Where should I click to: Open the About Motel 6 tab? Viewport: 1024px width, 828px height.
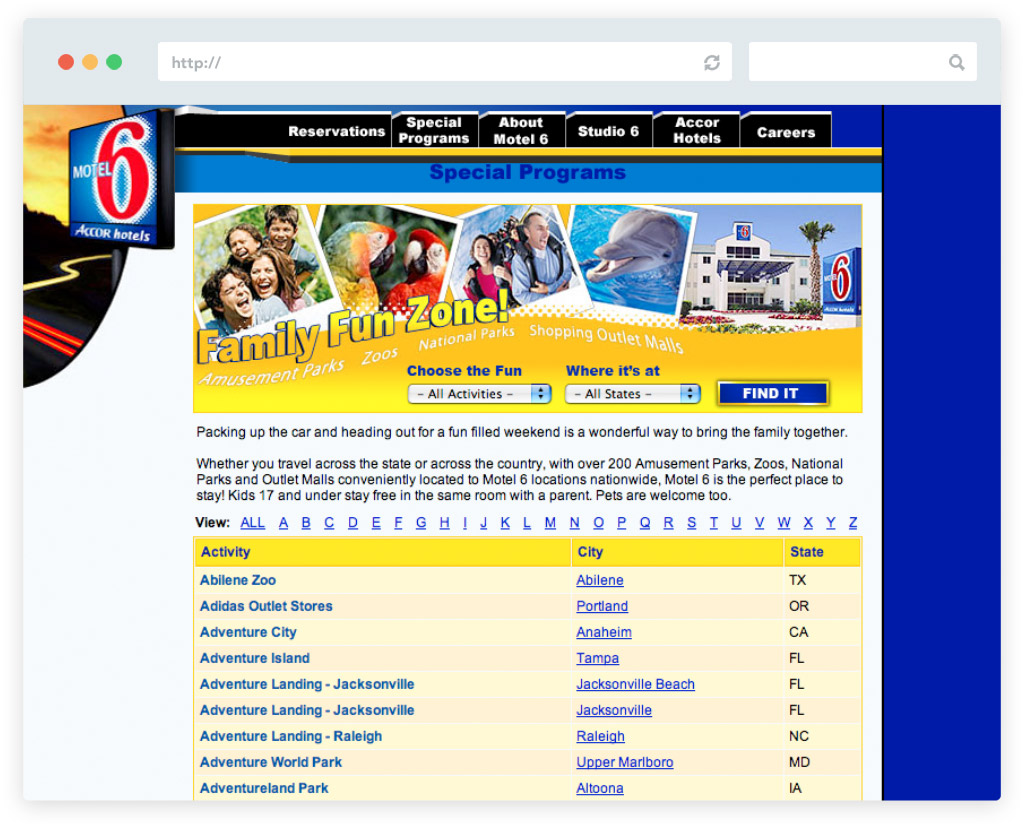point(520,130)
